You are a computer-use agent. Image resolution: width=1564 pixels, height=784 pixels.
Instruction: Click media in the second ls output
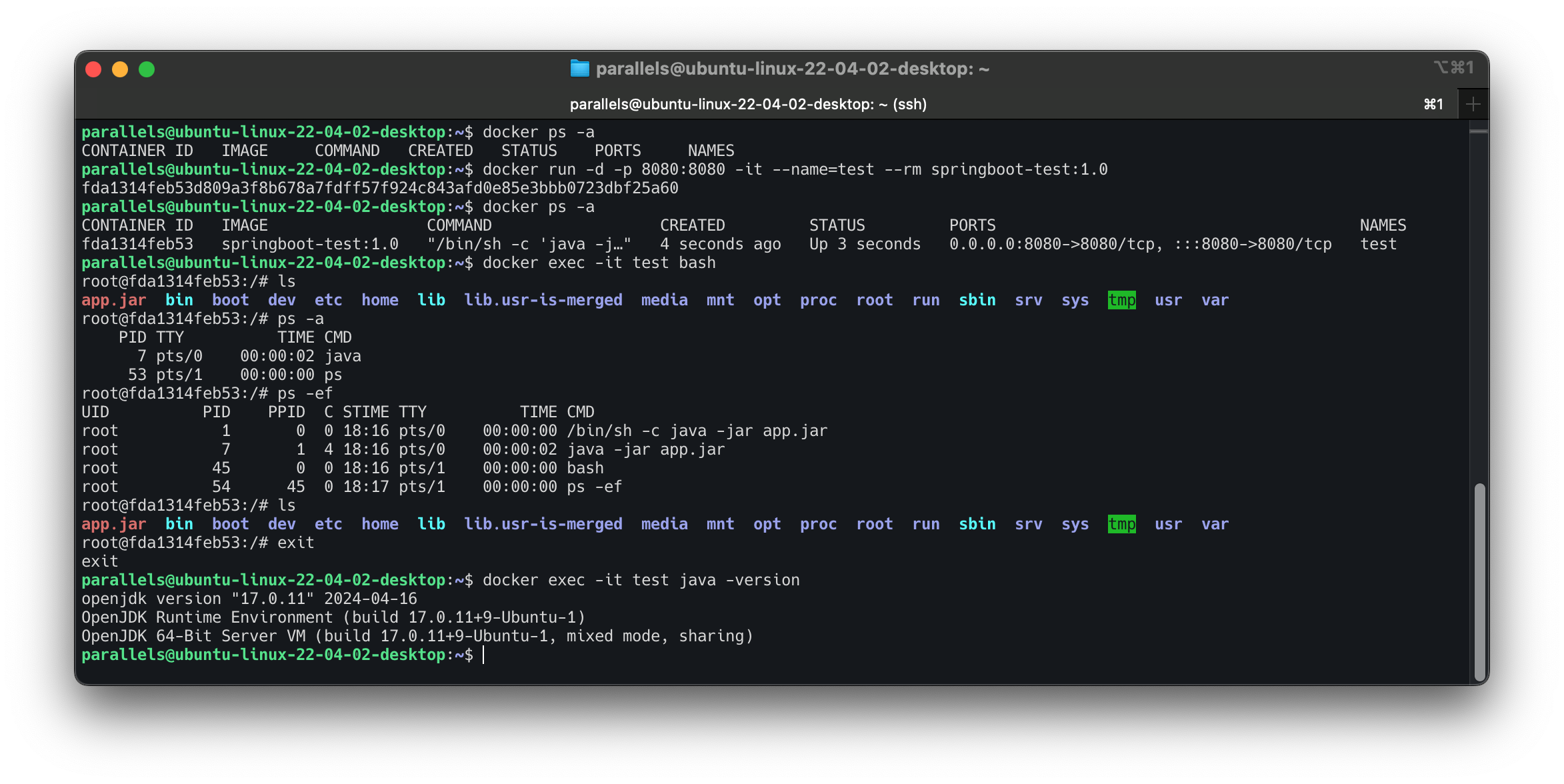click(x=664, y=524)
